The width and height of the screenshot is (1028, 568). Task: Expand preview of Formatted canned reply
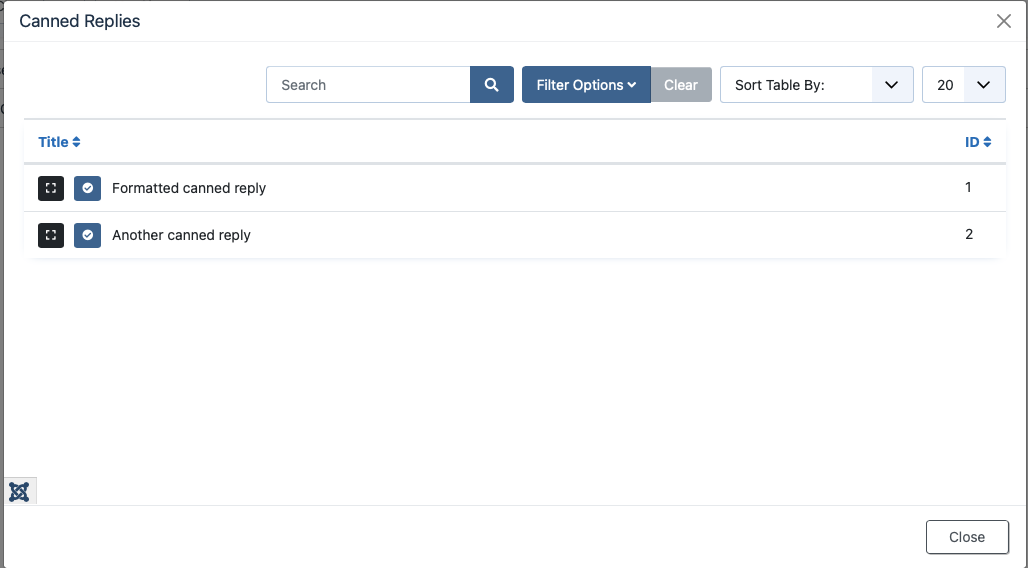pyautogui.click(x=51, y=188)
